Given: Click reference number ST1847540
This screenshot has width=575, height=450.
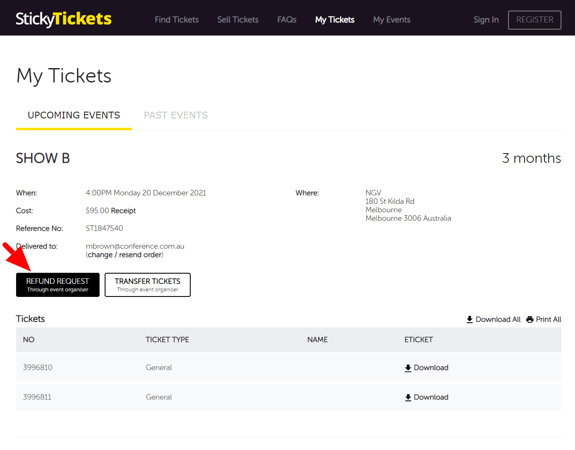Looking at the screenshot, I should [104, 228].
